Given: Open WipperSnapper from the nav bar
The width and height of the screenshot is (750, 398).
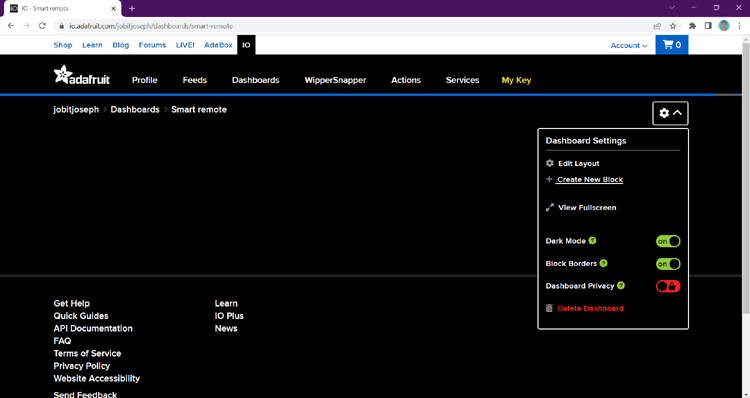Looking at the screenshot, I should 335,80.
